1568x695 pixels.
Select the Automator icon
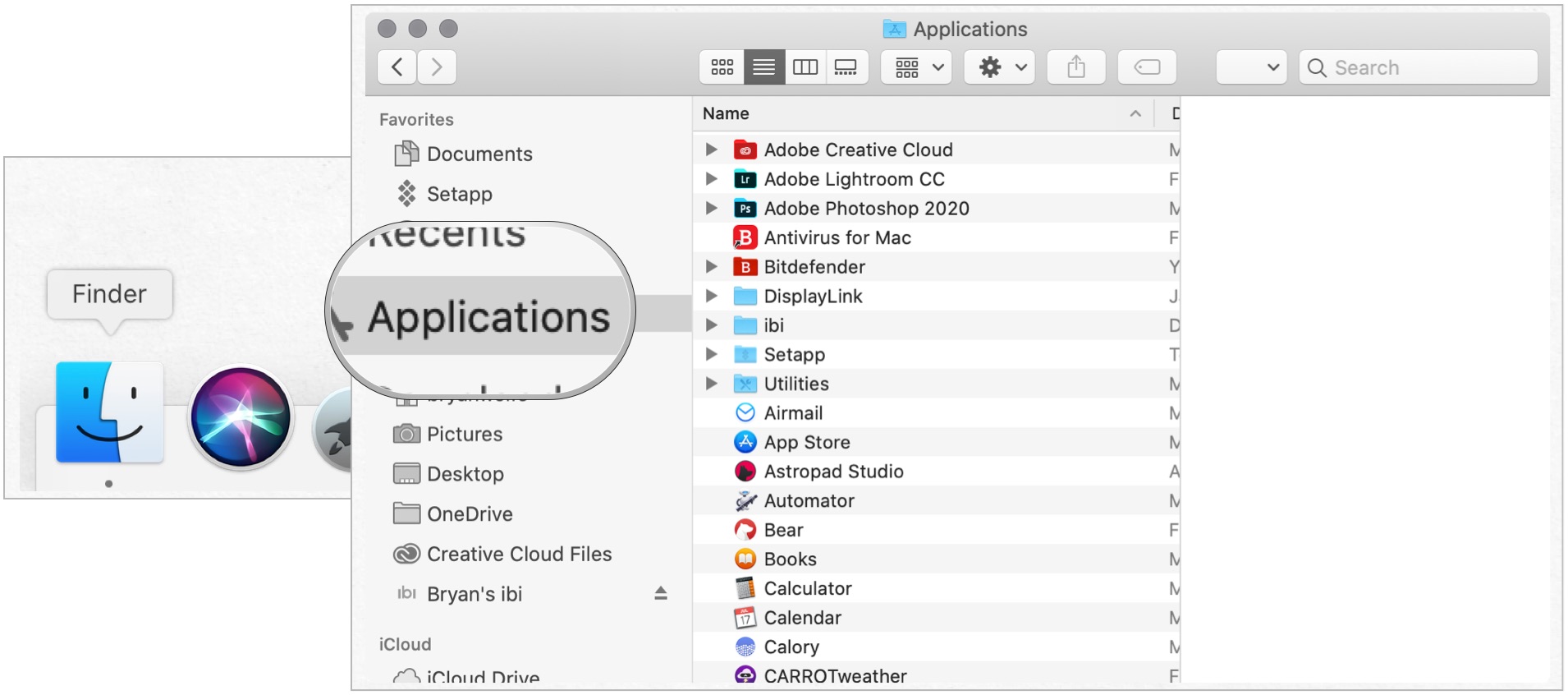[745, 500]
